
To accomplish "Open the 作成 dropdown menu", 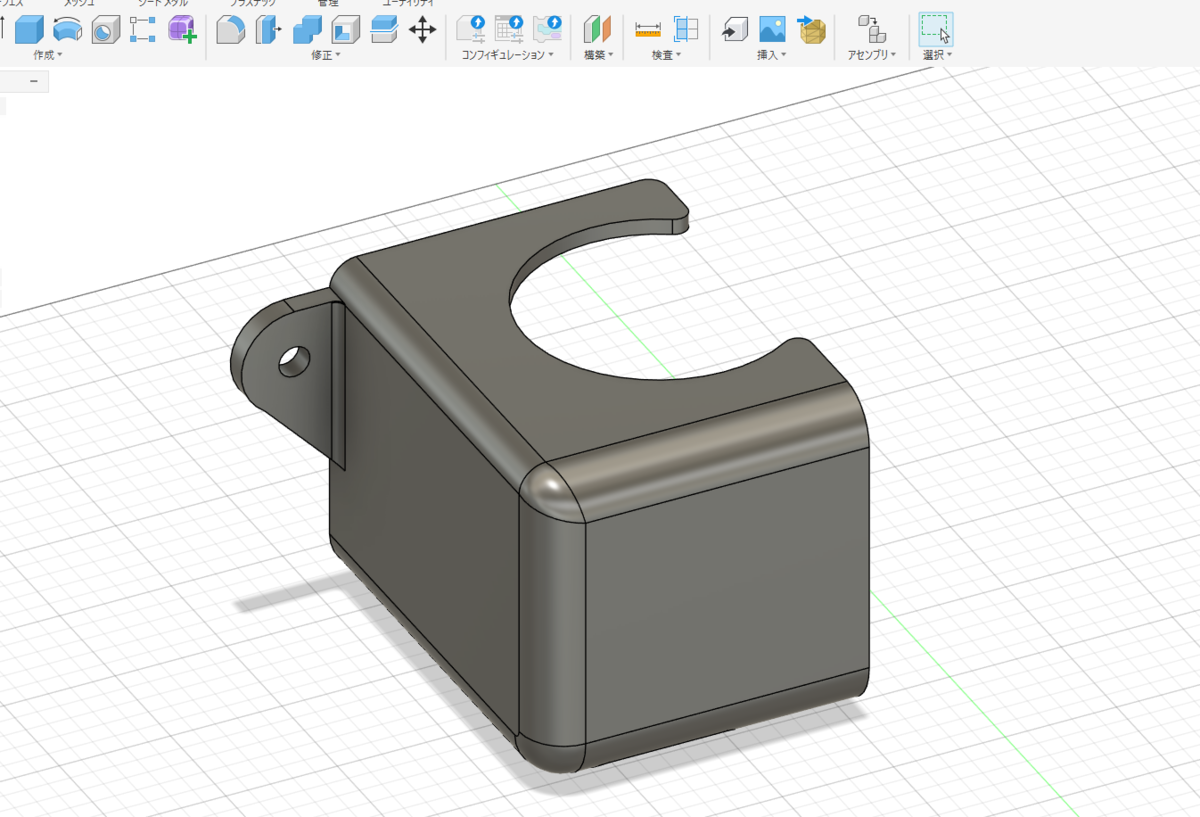I will (48, 55).
